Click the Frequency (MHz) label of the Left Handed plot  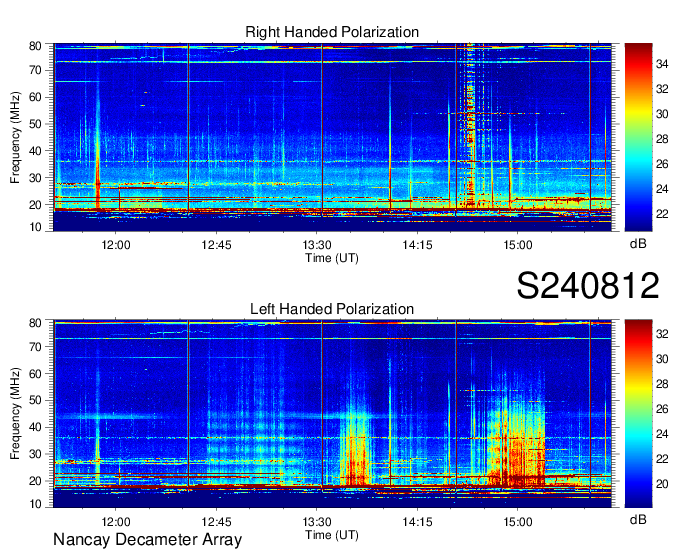(15, 414)
